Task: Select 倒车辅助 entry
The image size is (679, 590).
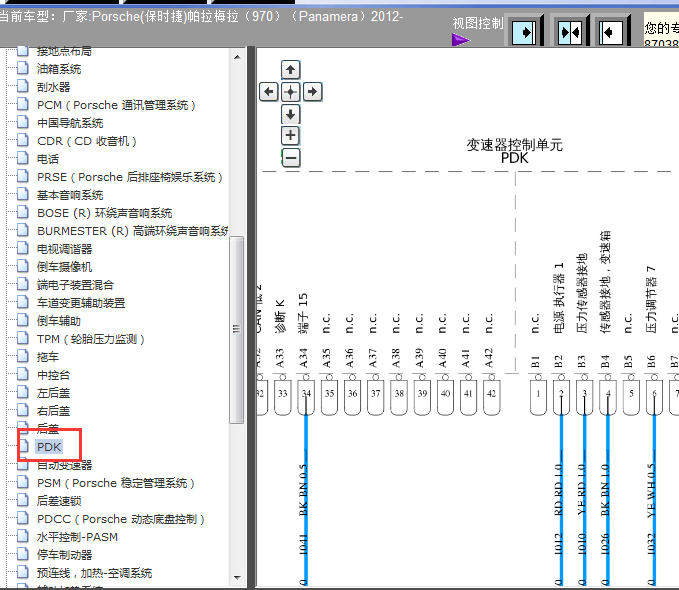Action: click(59, 321)
